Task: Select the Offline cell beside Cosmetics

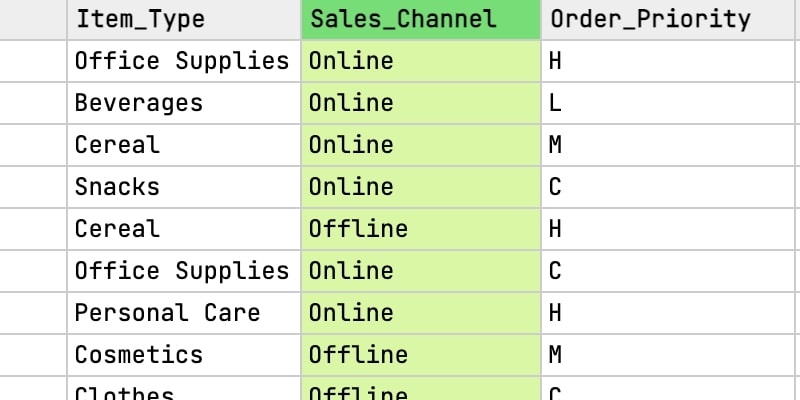Action: coord(421,355)
